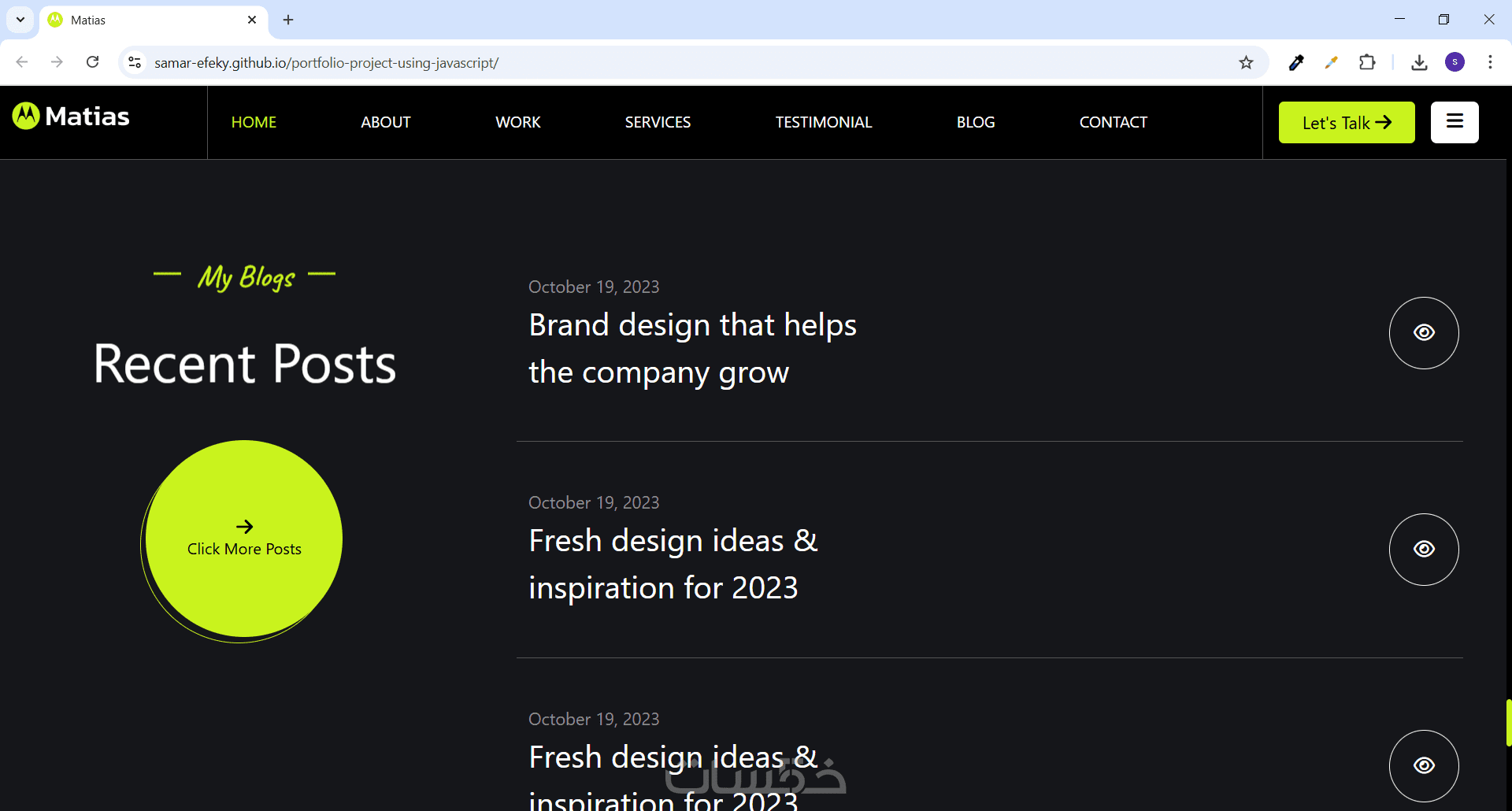This screenshot has width=1512, height=811.
Task: Click the eyedropper color picker extension
Action: coord(1296,63)
